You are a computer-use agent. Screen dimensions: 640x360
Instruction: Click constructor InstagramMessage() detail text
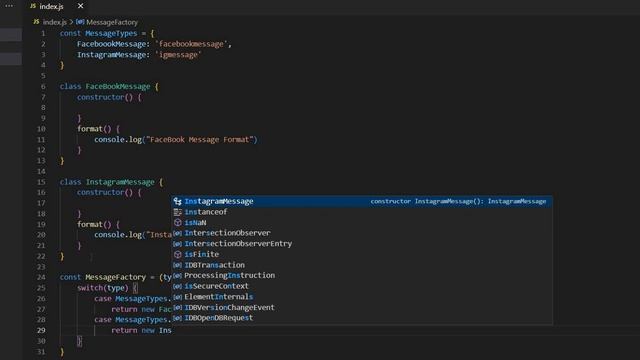click(x=458, y=201)
